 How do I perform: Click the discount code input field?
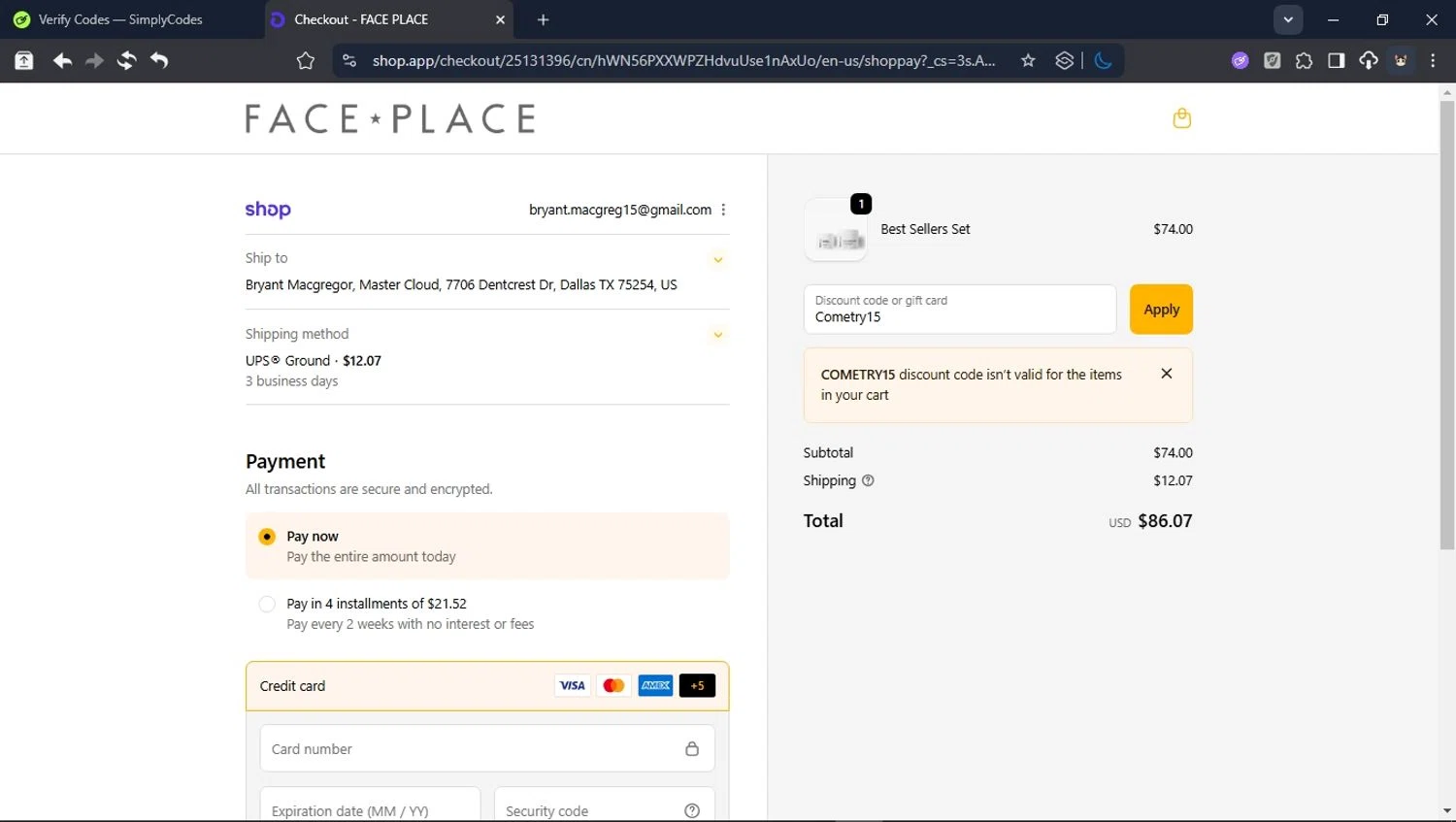(960, 310)
